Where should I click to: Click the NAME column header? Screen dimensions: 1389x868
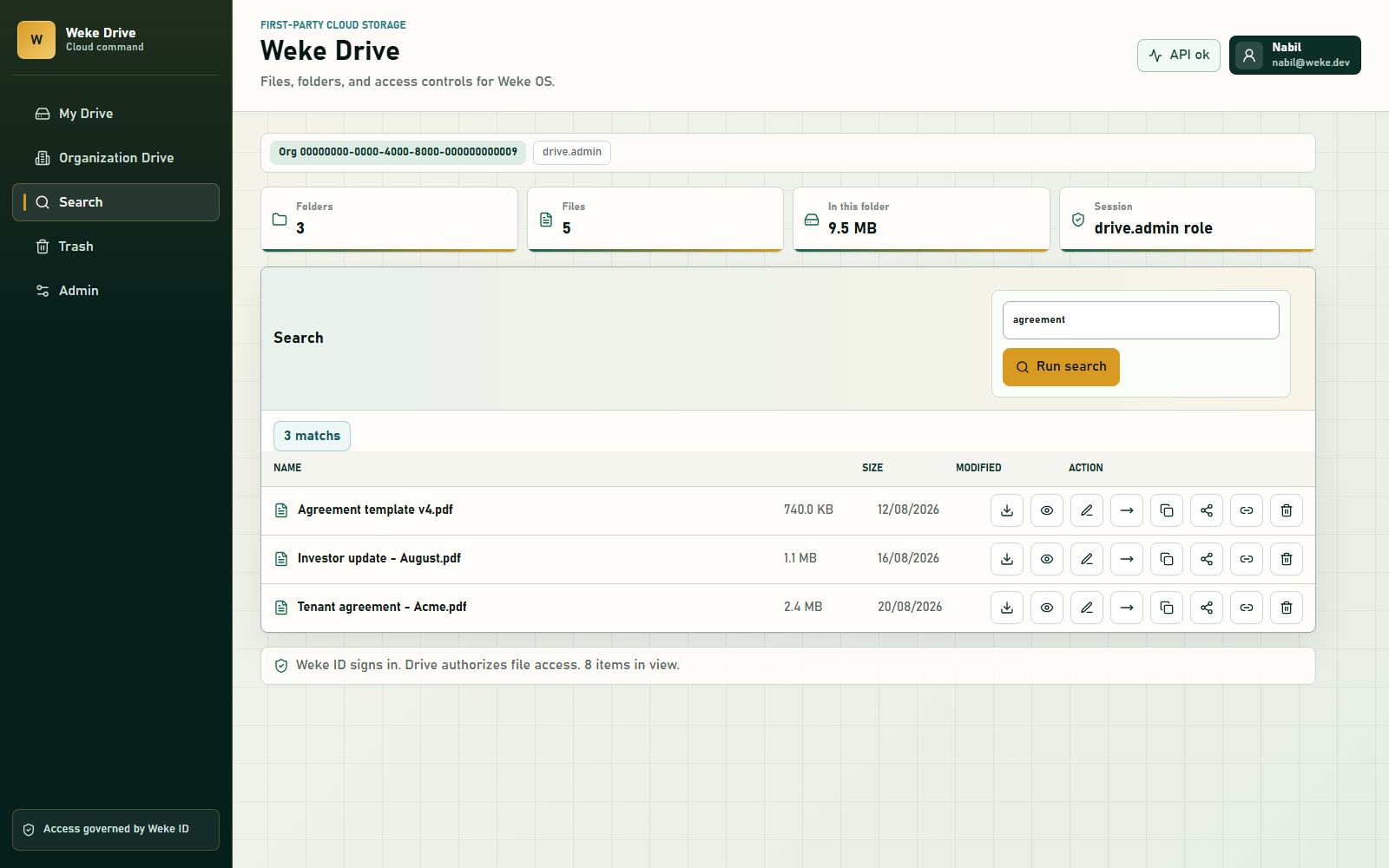287,468
